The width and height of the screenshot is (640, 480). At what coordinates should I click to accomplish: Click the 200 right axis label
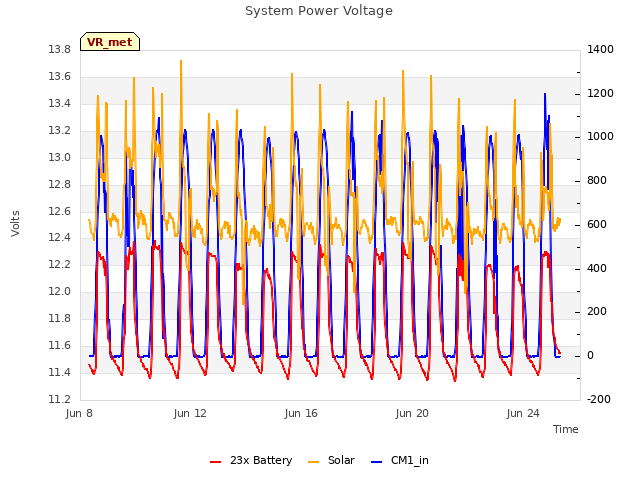(x=597, y=312)
